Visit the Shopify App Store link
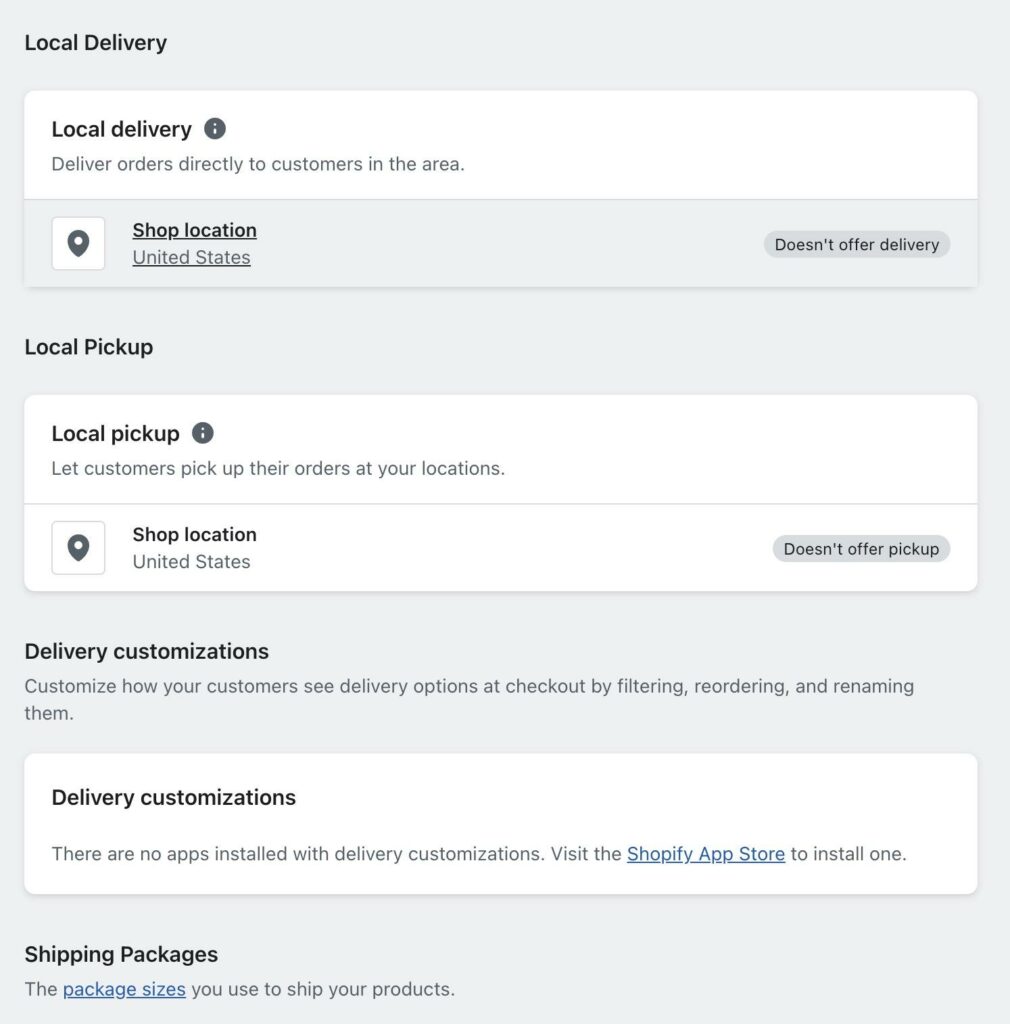The image size is (1010, 1024). coord(705,854)
